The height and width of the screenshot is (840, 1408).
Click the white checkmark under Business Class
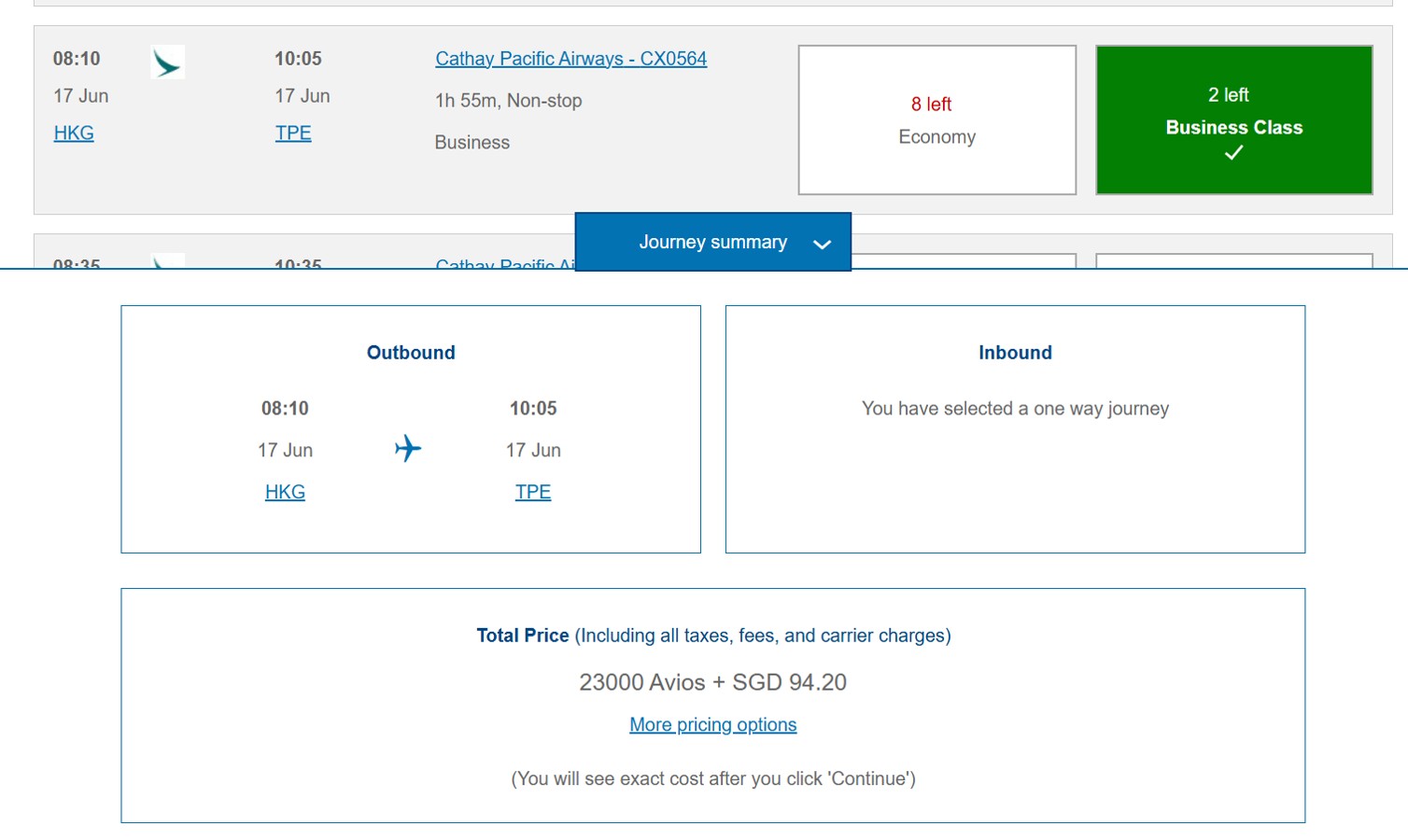pyautogui.click(x=1233, y=153)
